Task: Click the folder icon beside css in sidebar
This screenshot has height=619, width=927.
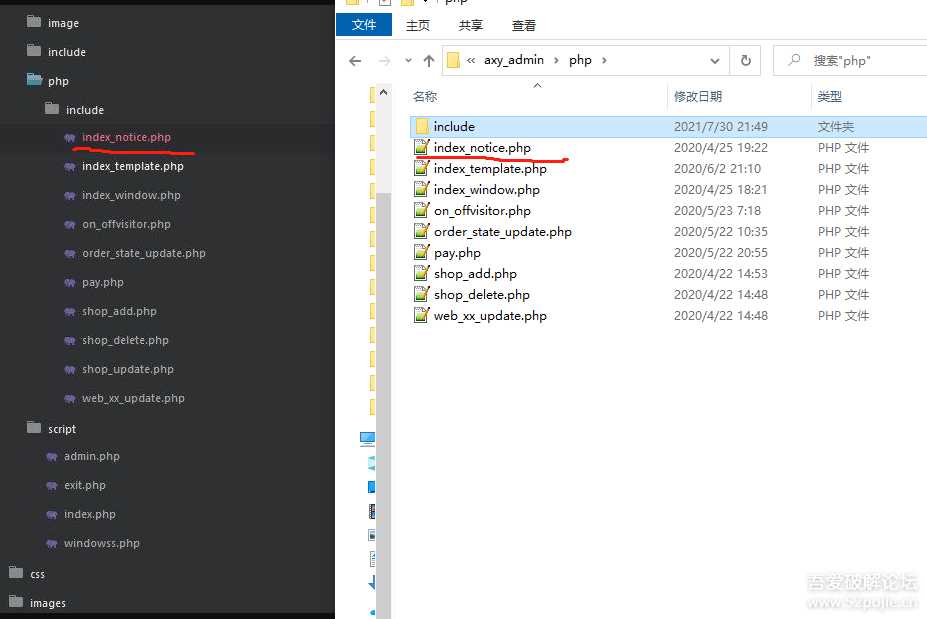Action: (x=16, y=574)
